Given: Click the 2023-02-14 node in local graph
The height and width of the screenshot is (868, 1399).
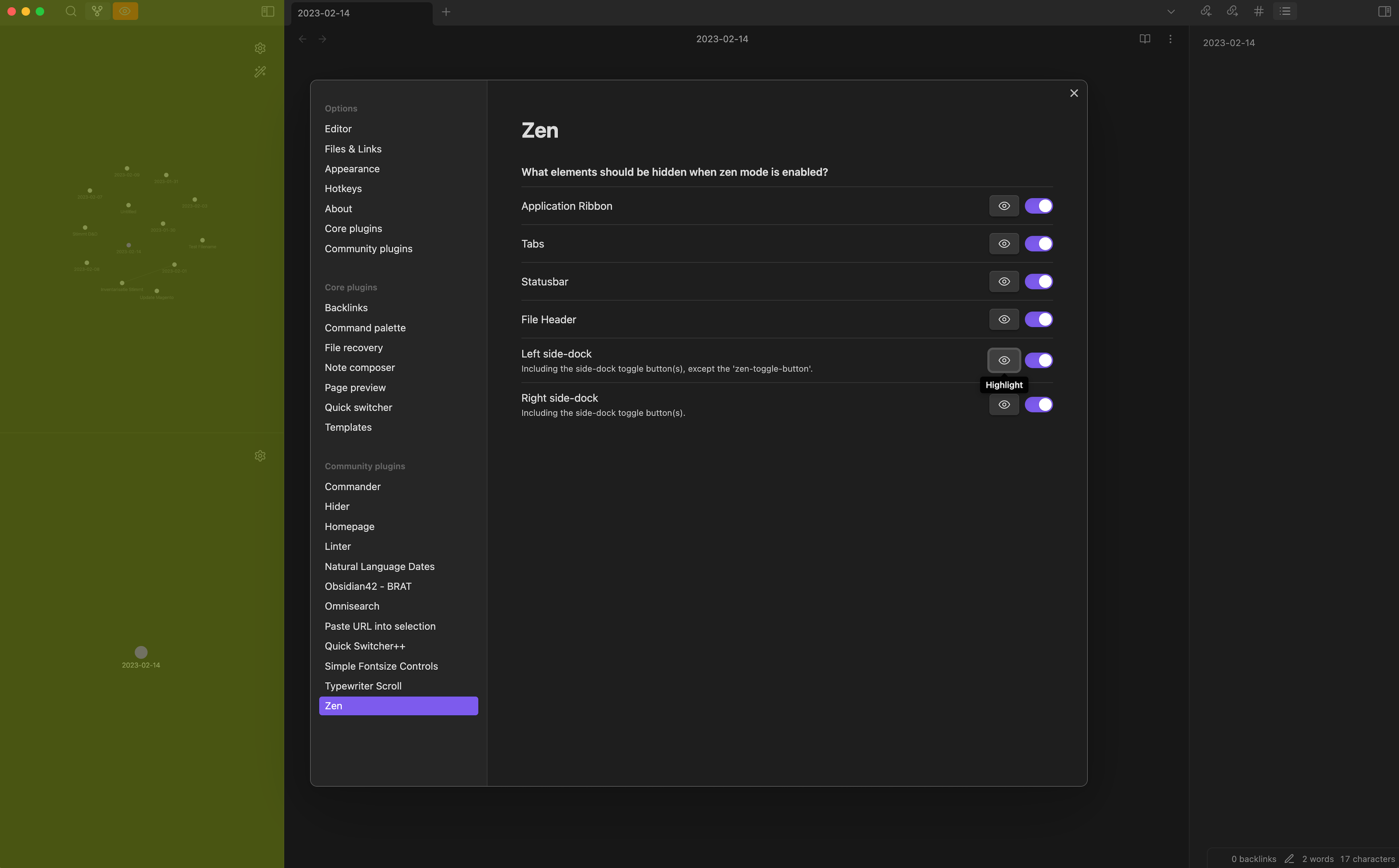Looking at the screenshot, I should point(141,652).
